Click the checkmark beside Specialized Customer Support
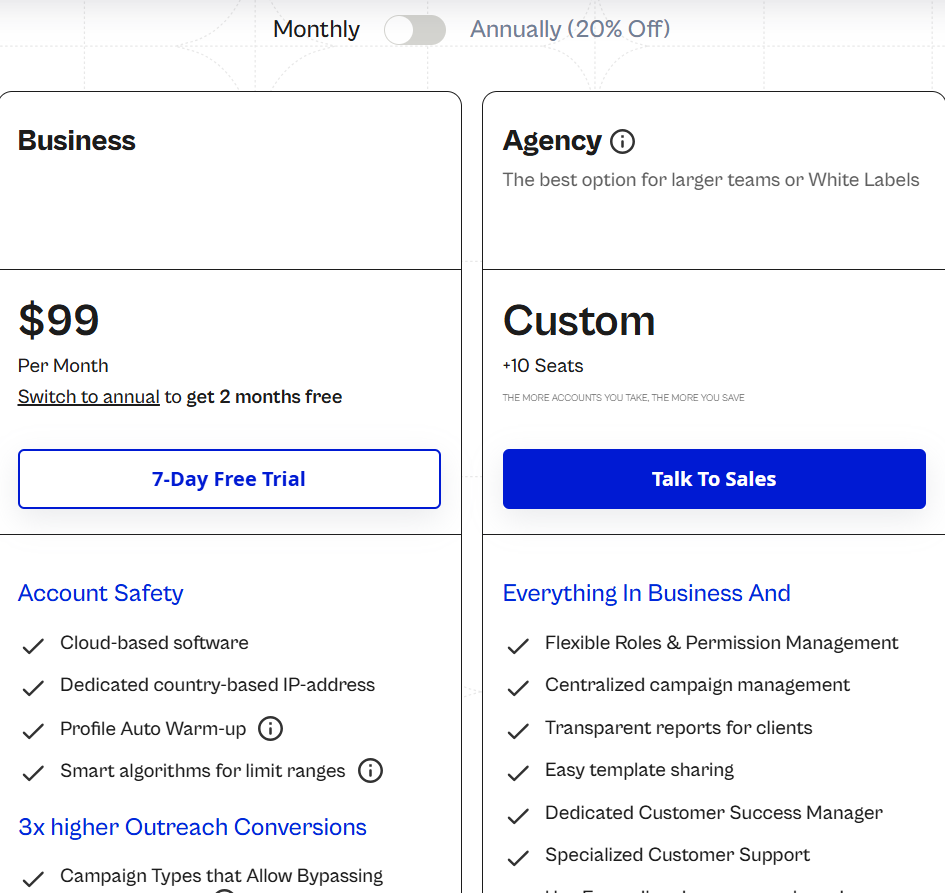 click(518, 857)
